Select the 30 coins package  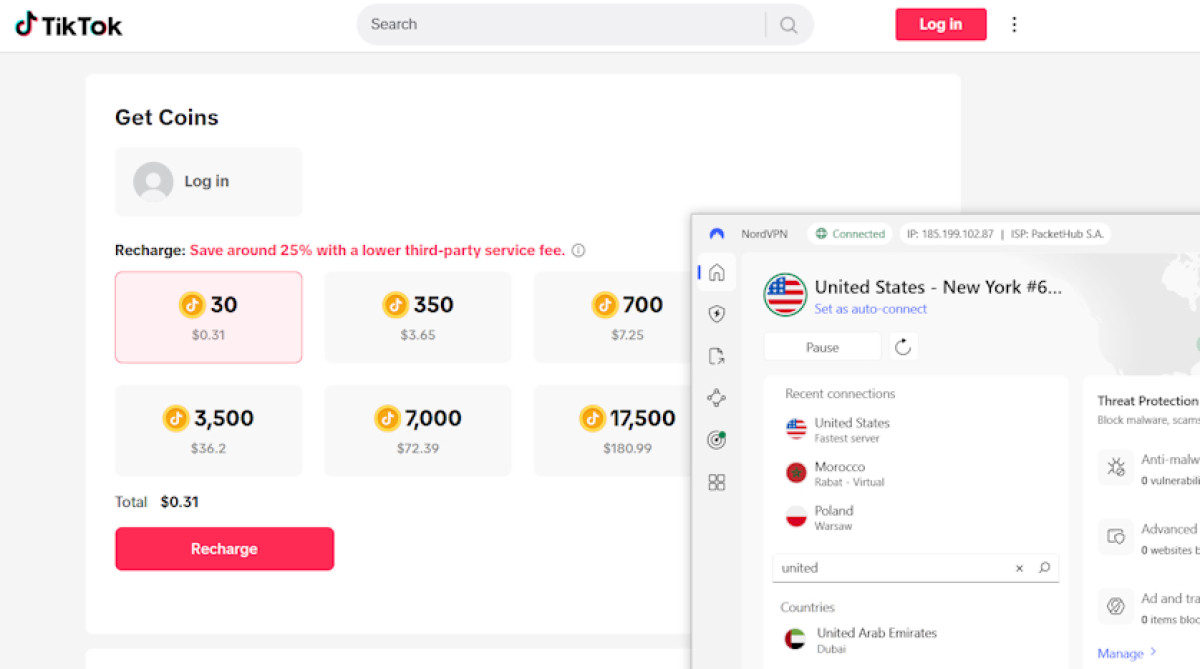[208, 317]
